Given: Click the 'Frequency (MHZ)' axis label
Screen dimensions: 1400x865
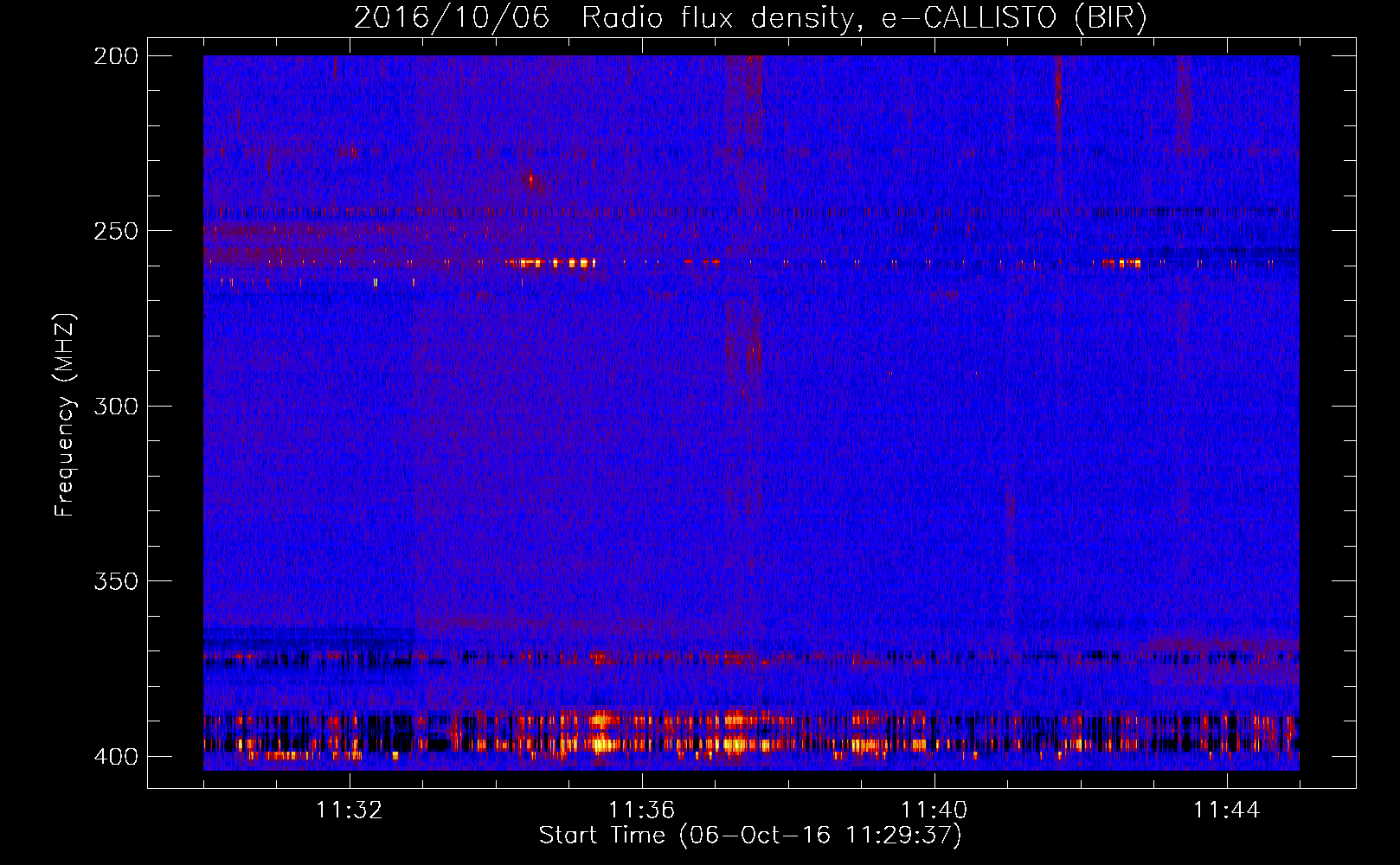Looking at the screenshot, I should (65, 414).
